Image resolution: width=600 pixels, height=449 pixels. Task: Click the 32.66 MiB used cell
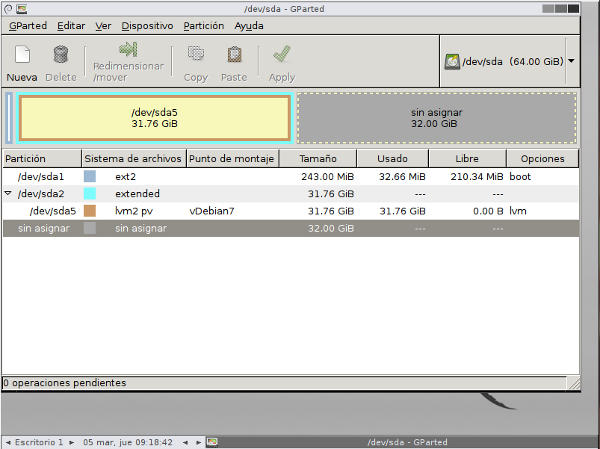tap(402, 177)
